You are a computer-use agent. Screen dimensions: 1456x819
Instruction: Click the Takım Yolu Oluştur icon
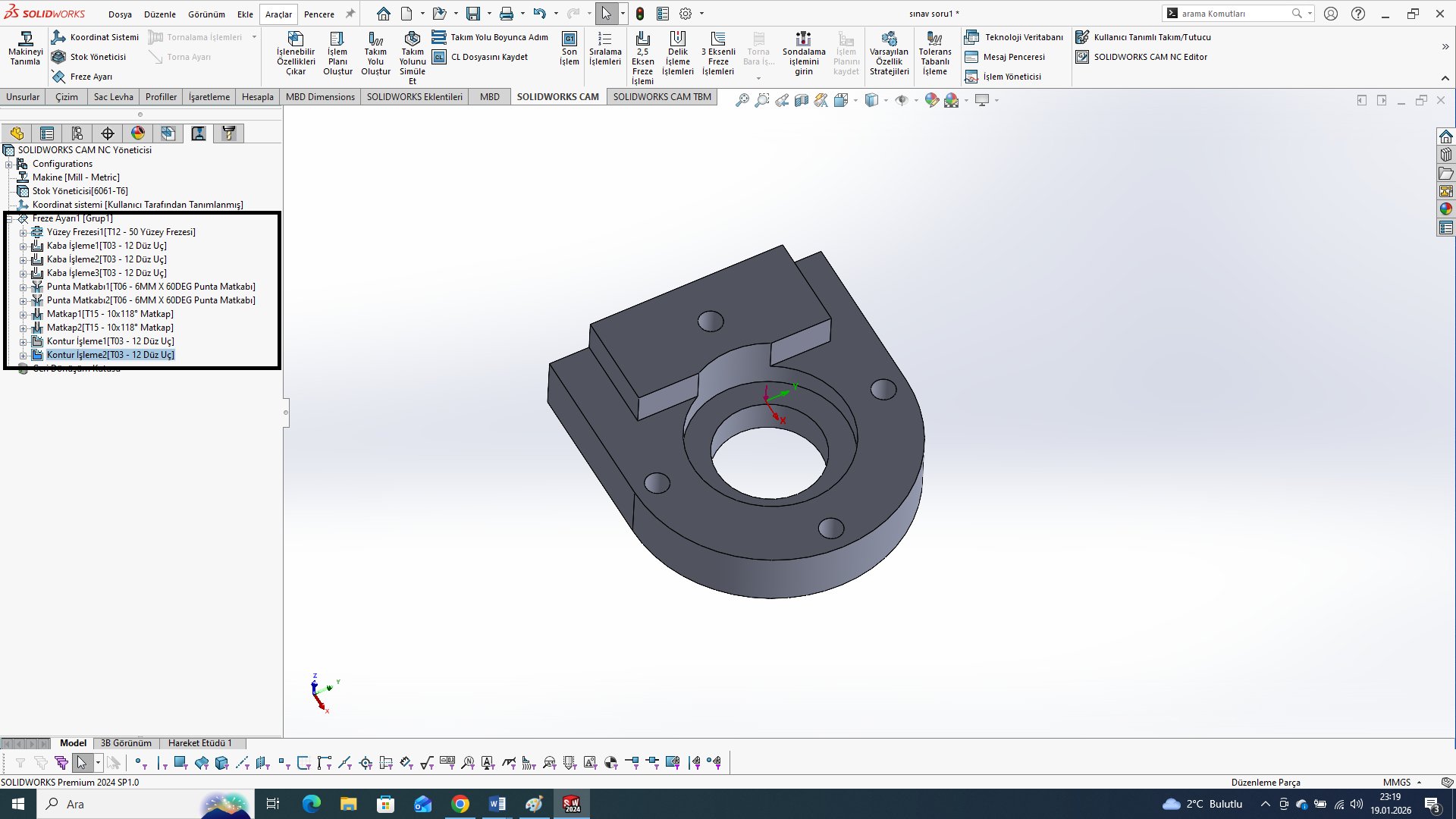[x=375, y=39]
